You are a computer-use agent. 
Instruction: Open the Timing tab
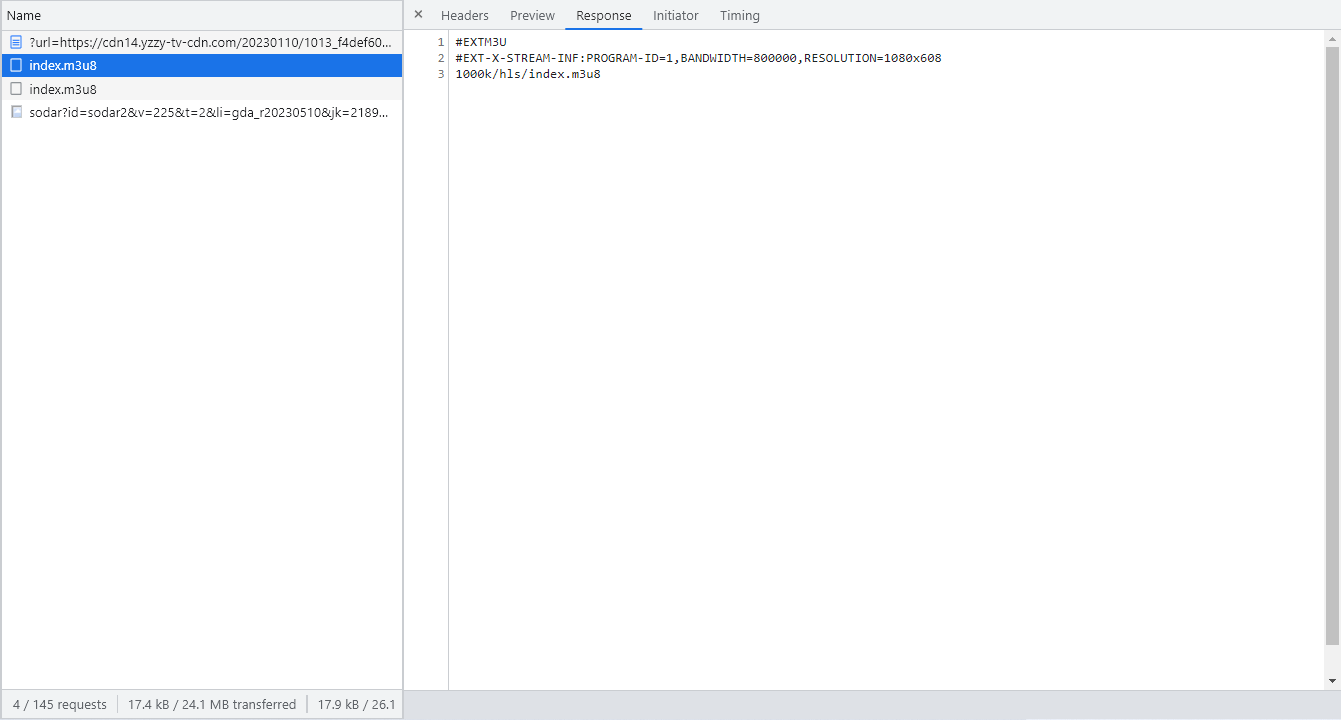(739, 16)
